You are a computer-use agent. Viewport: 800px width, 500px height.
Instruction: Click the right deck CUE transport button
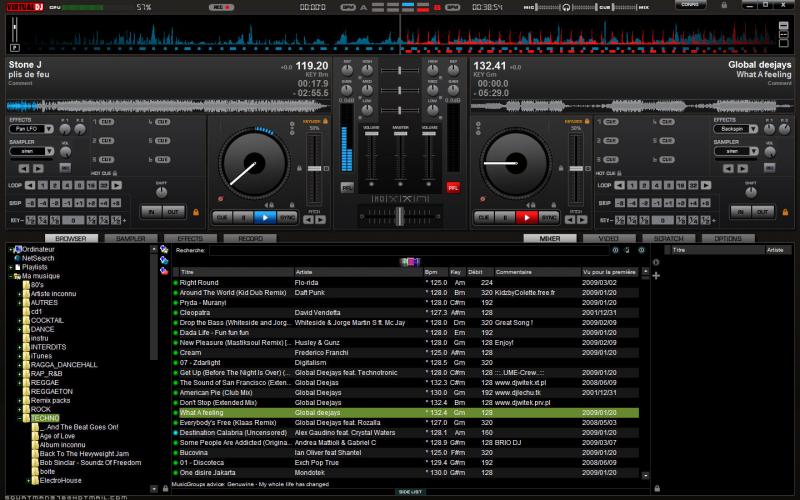click(x=484, y=217)
